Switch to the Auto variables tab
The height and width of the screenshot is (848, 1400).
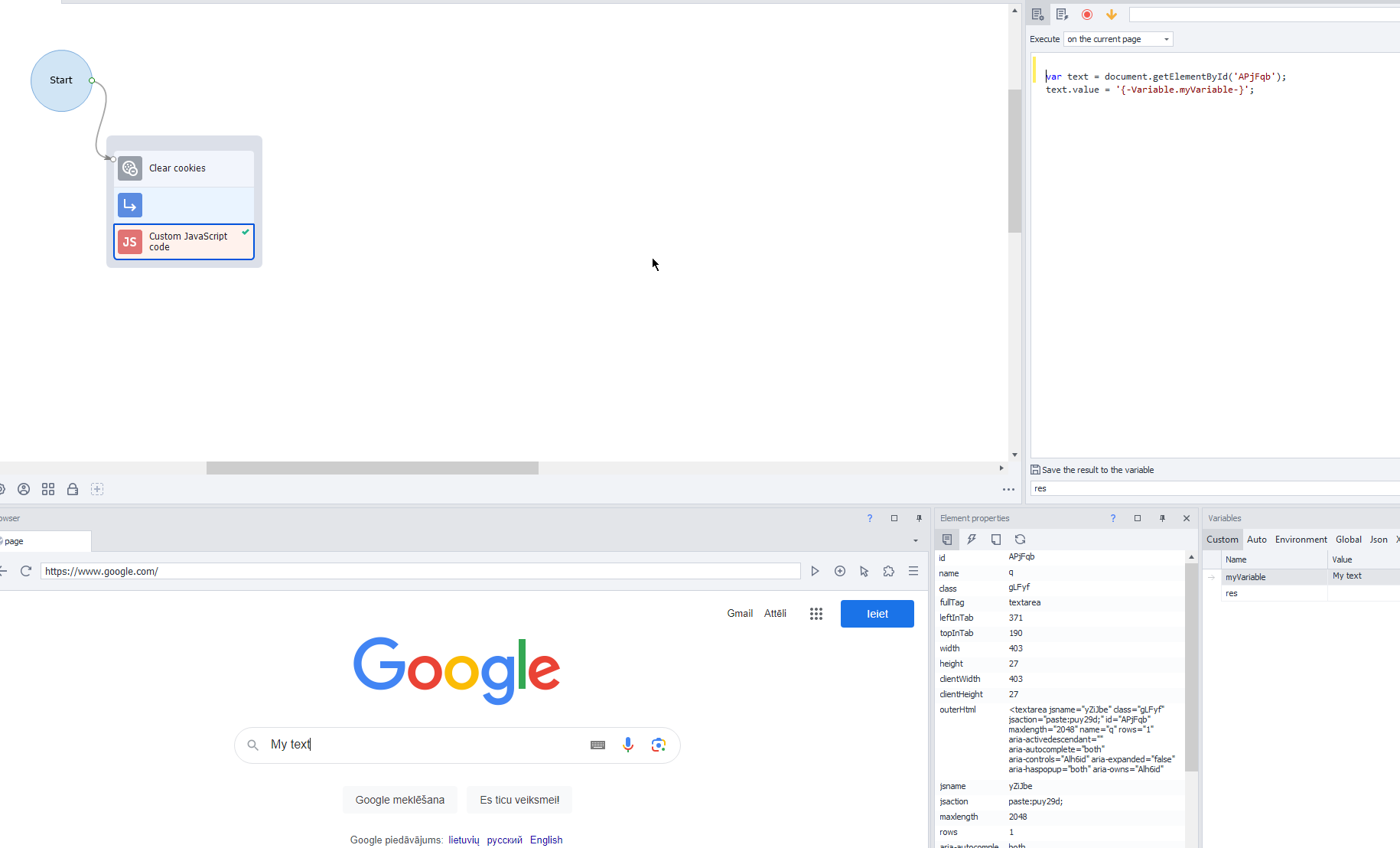1257,540
